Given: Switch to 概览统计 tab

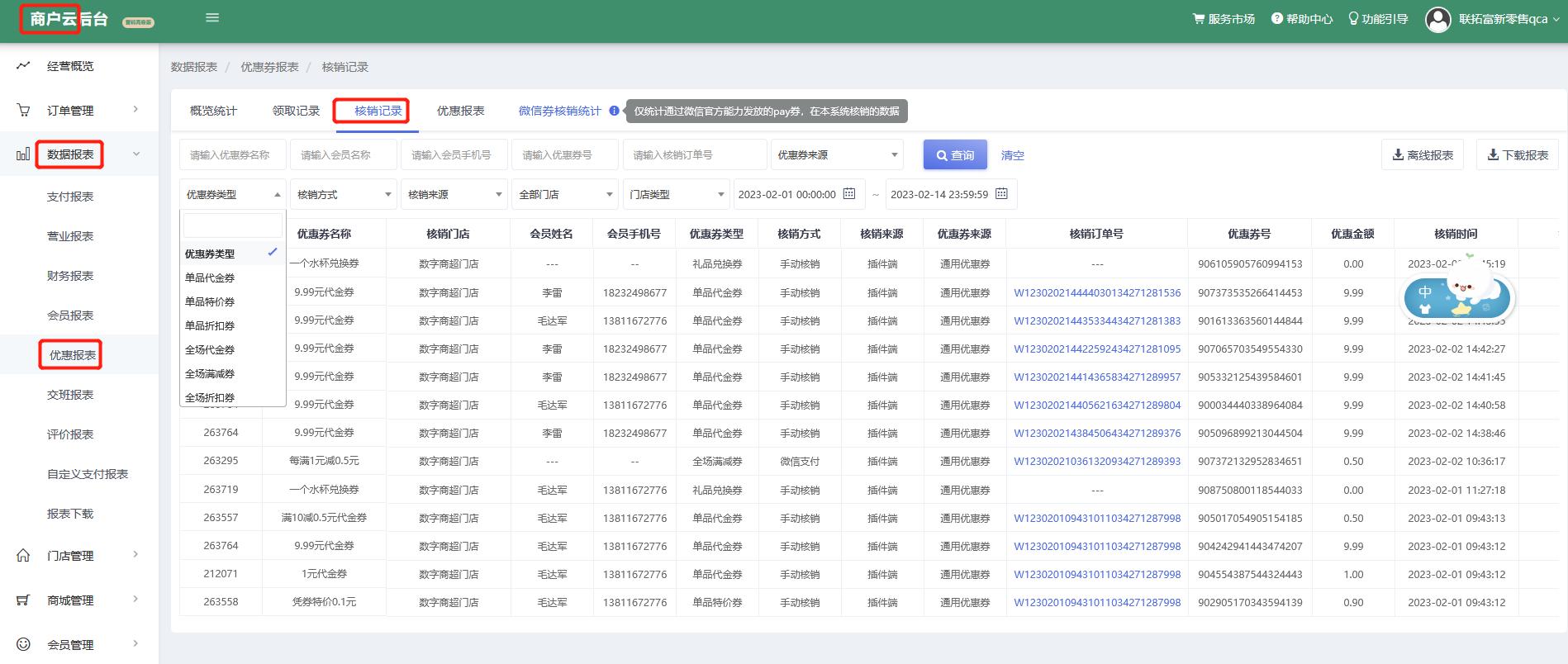Looking at the screenshot, I should click(x=213, y=111).
